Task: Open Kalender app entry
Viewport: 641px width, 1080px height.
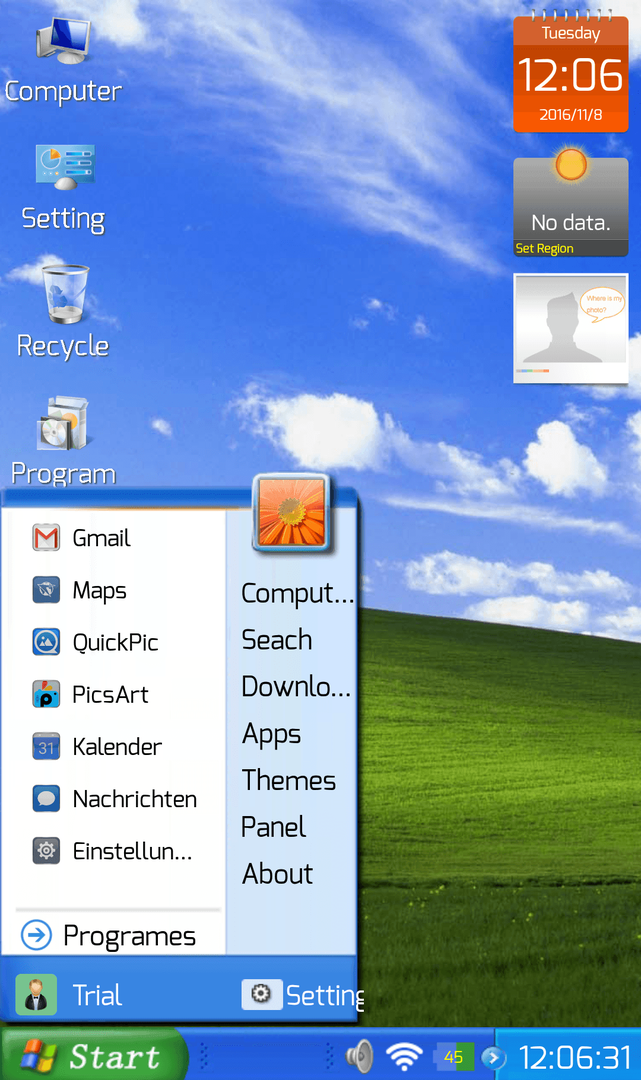Action: coord(97,747)
